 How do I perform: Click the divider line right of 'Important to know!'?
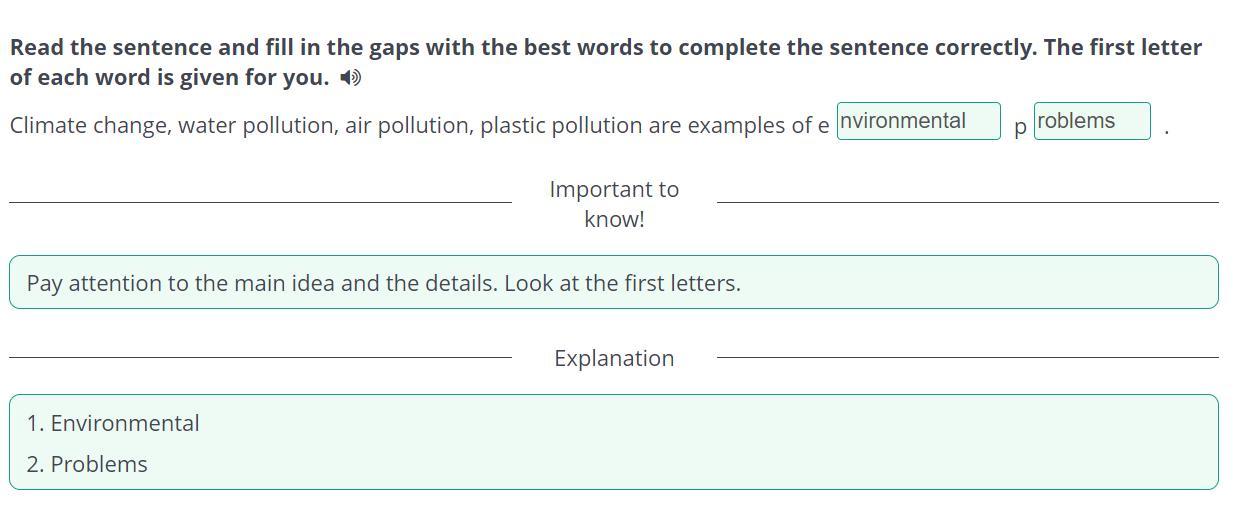pyautogui.click(x=967, y=202)
